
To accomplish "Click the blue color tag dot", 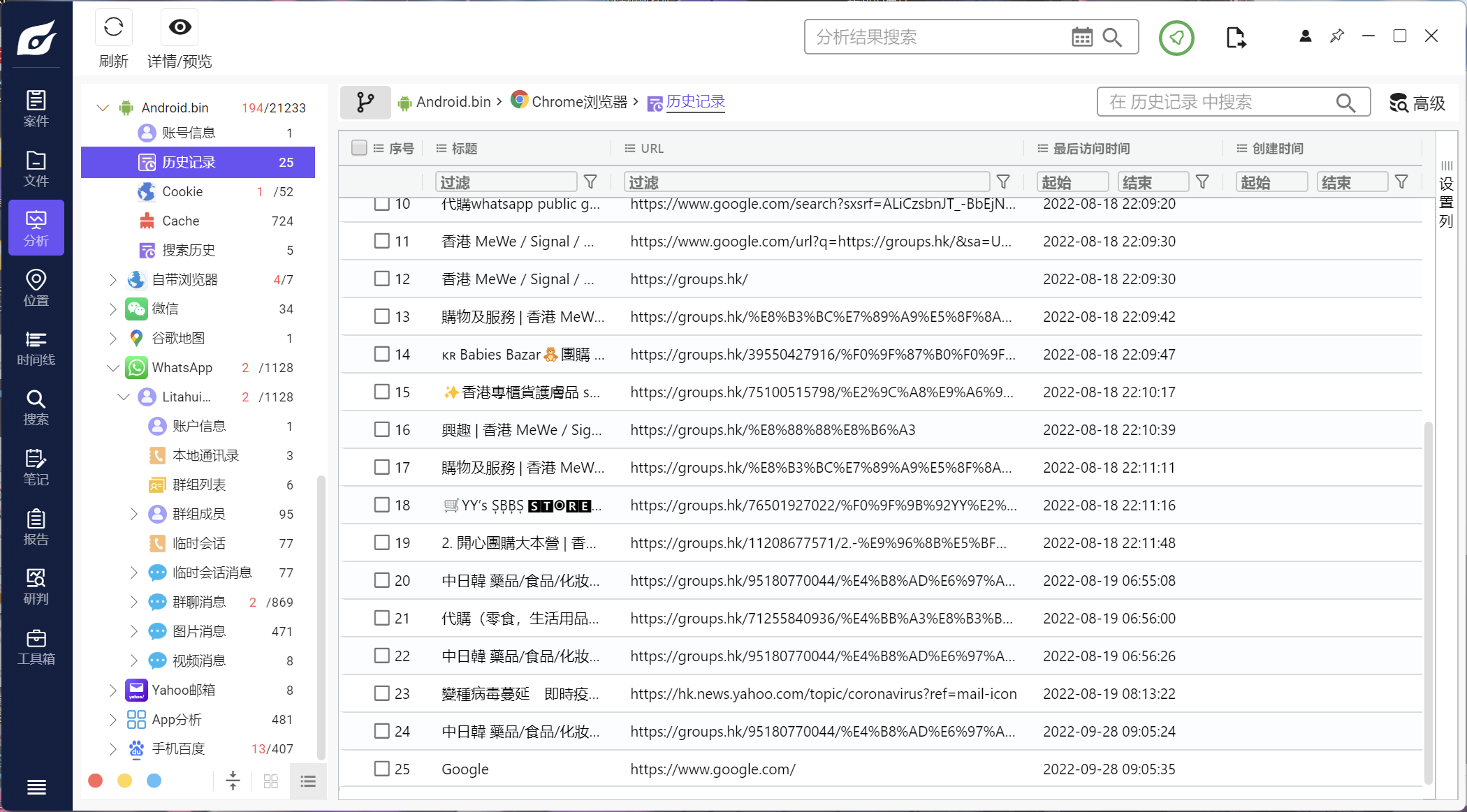I will [x=154, y=781].
